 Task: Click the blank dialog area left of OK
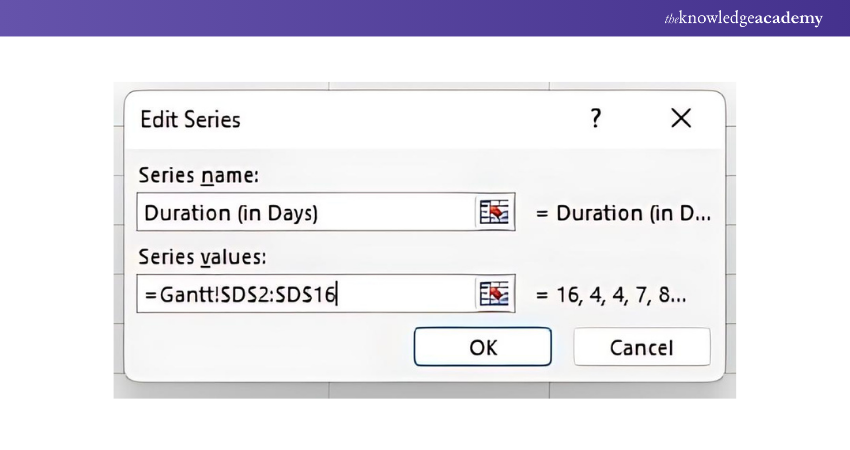tap(270, 347)
